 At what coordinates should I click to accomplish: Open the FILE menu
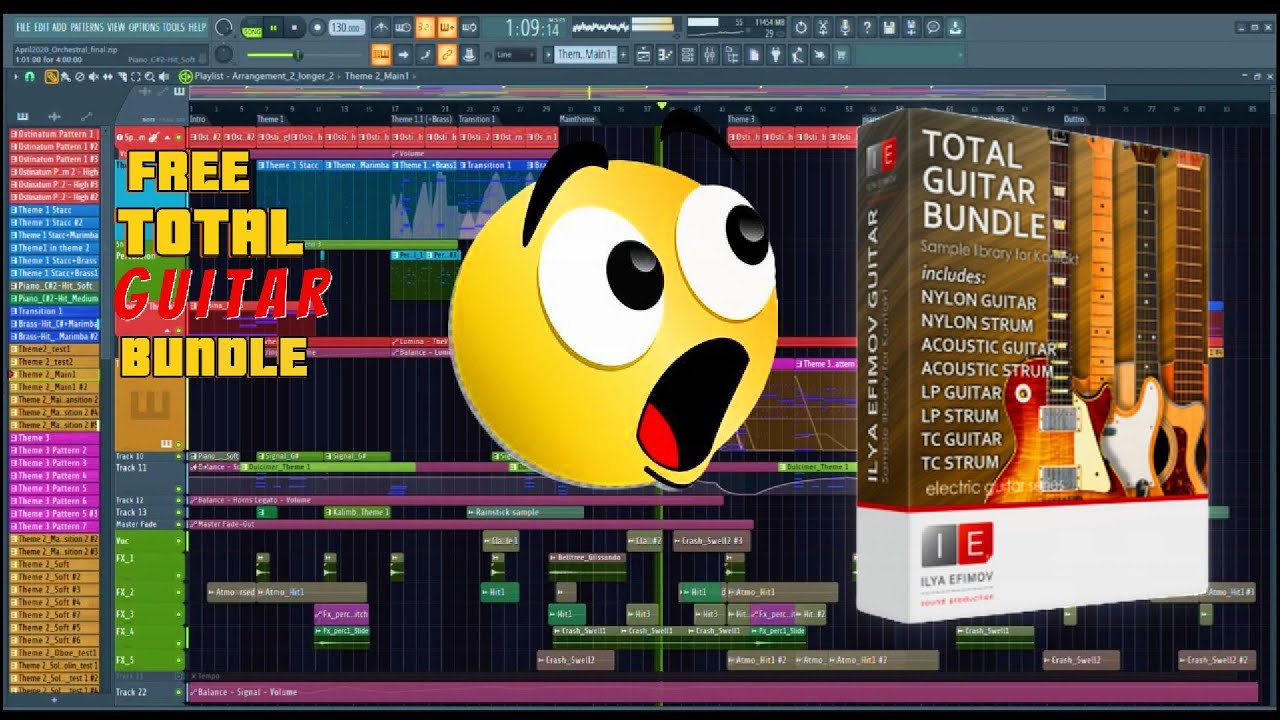coord(23,27)
